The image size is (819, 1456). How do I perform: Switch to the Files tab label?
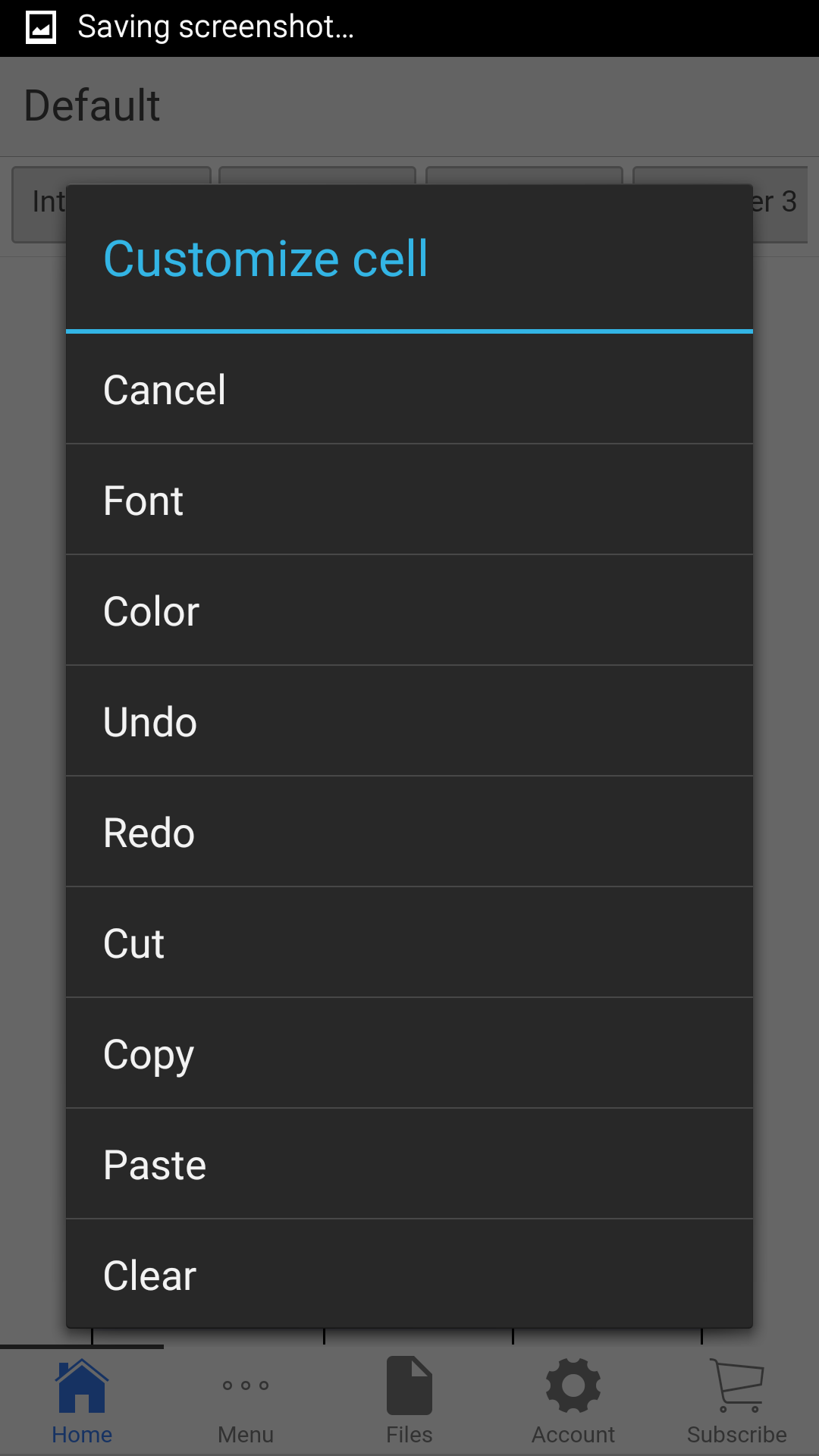pos(409,1435)
